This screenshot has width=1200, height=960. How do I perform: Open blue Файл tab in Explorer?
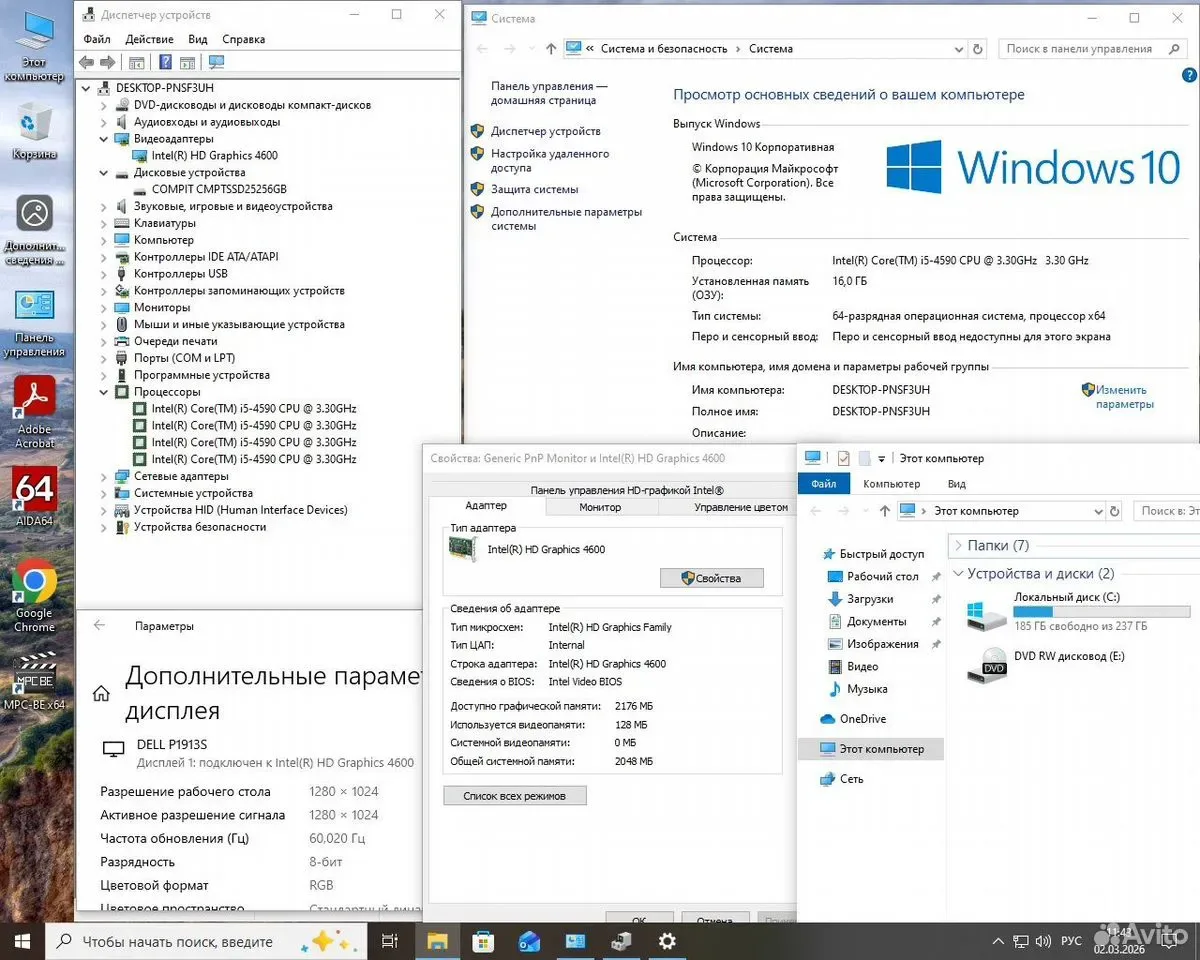coord(824,484)
